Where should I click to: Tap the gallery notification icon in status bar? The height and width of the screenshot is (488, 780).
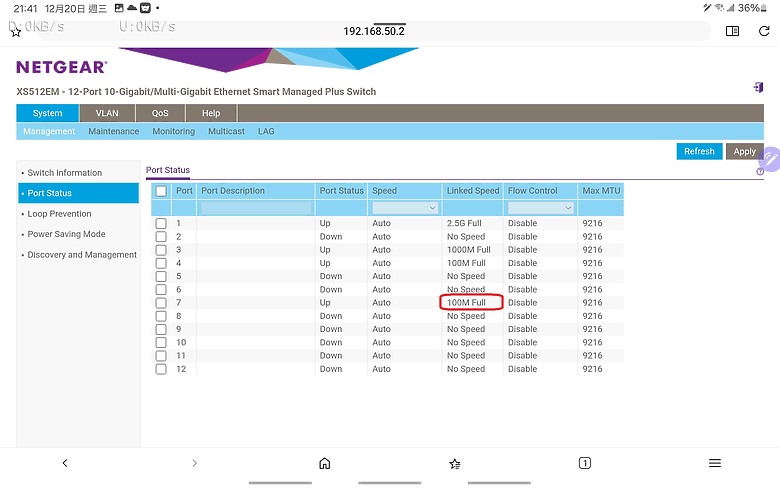119,8
